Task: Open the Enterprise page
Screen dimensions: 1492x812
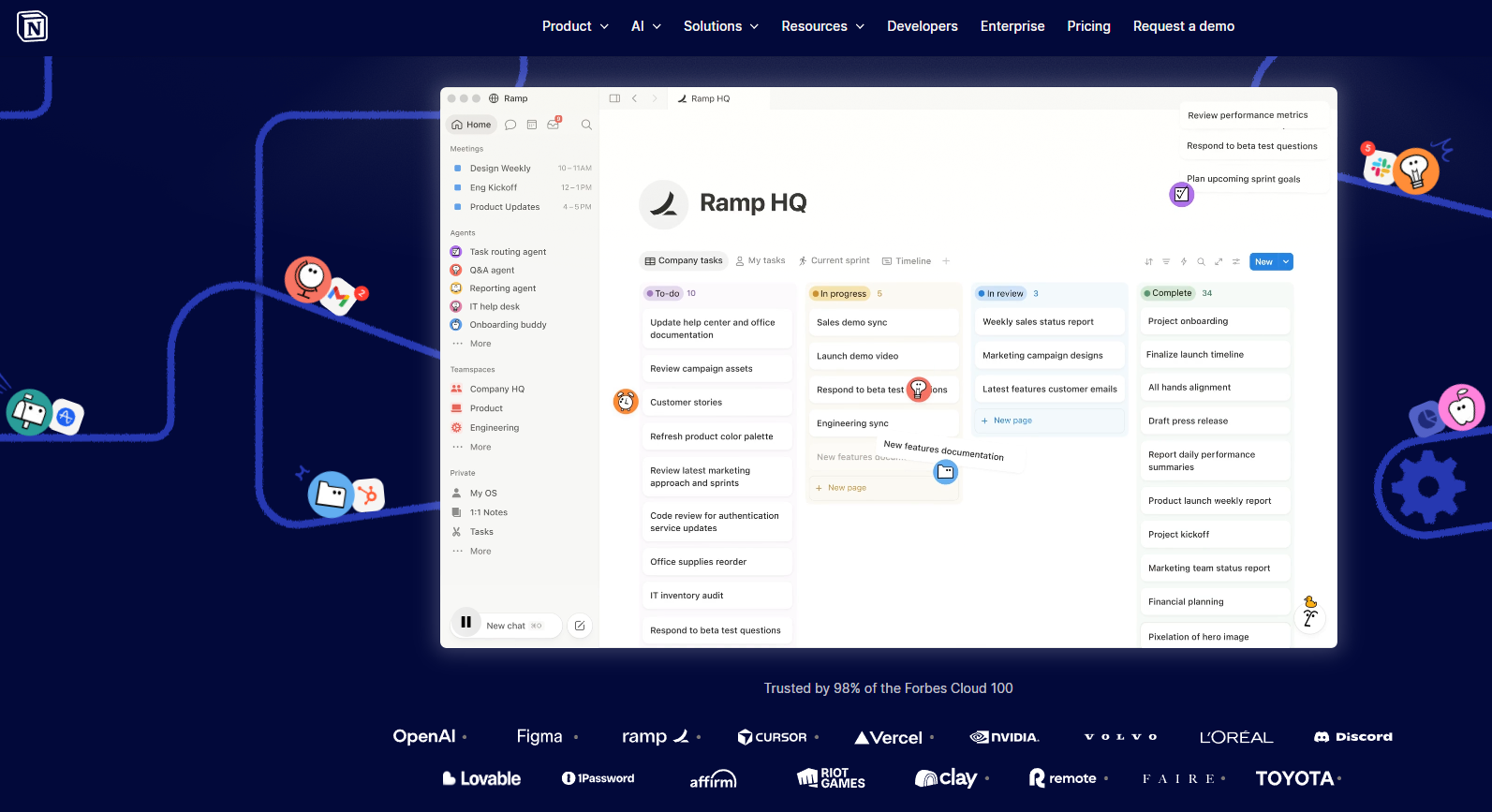Action: tap(1012, 26)
